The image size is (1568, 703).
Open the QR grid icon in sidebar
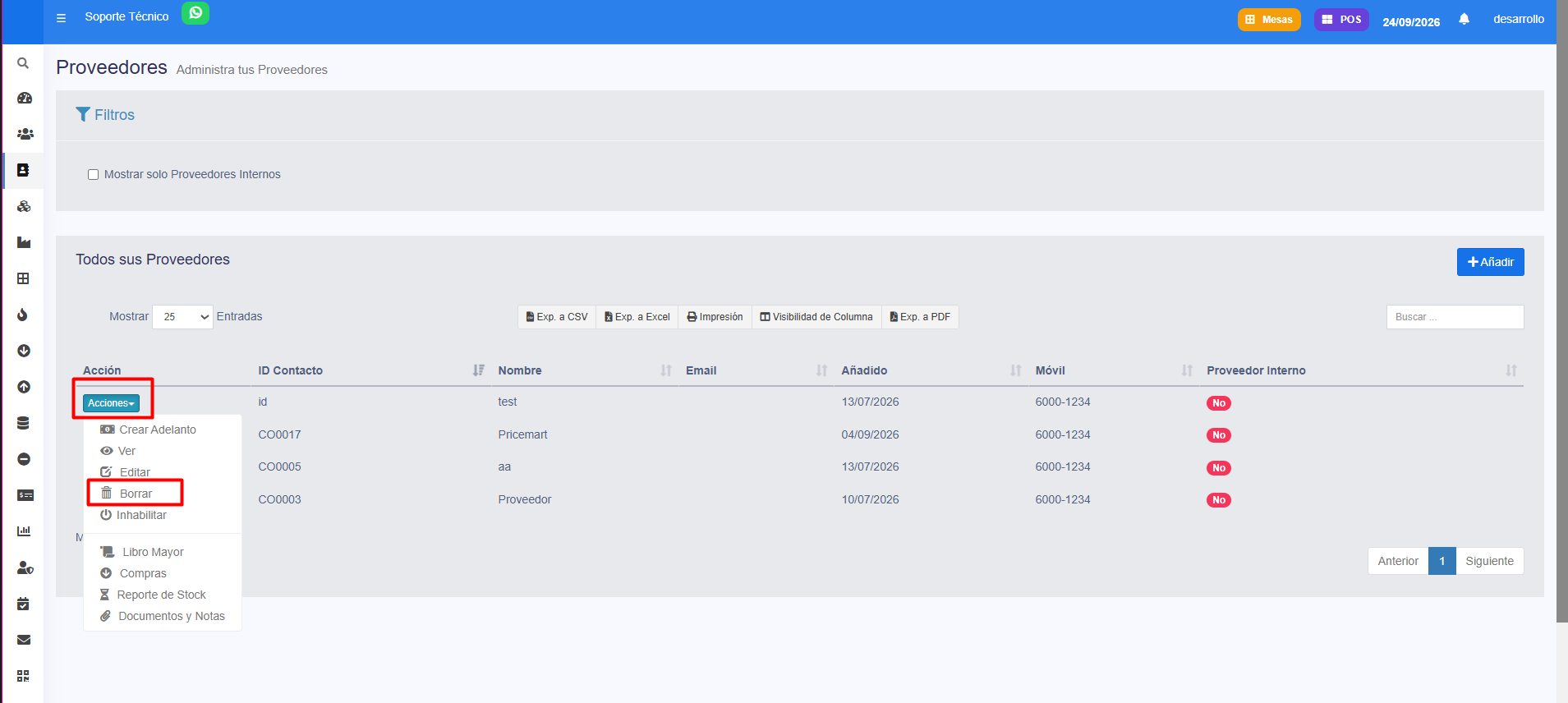pyautogui.click(x=23, y=676)
